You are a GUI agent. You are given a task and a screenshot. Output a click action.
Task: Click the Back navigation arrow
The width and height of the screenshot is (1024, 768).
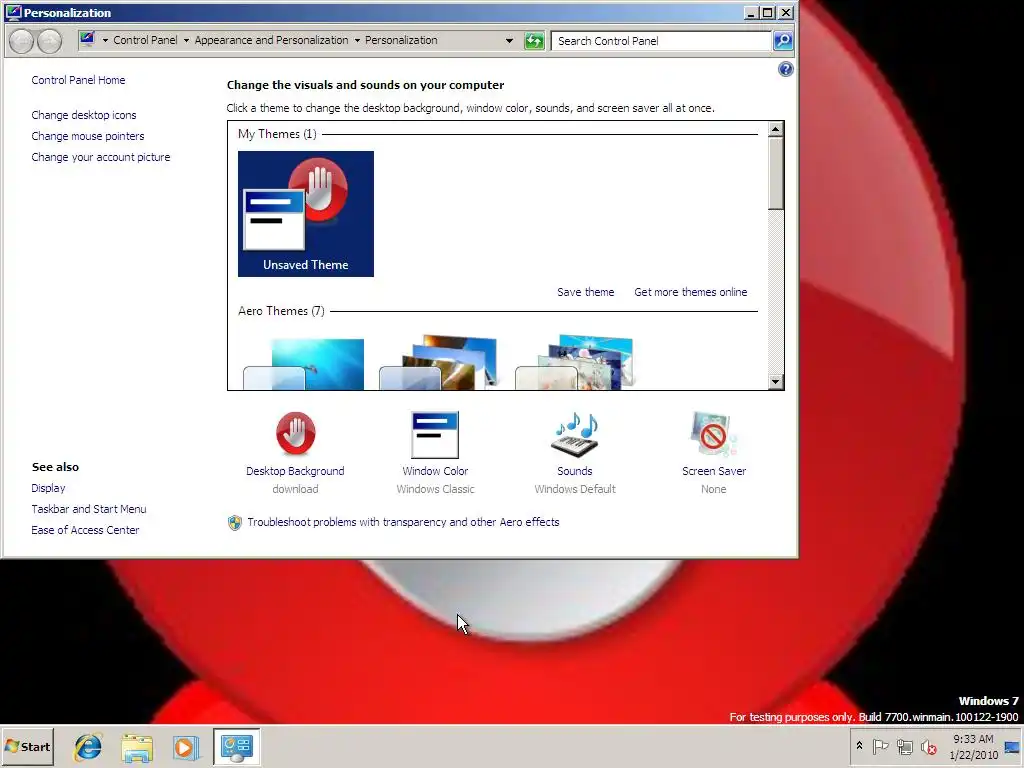coord(21,40)
